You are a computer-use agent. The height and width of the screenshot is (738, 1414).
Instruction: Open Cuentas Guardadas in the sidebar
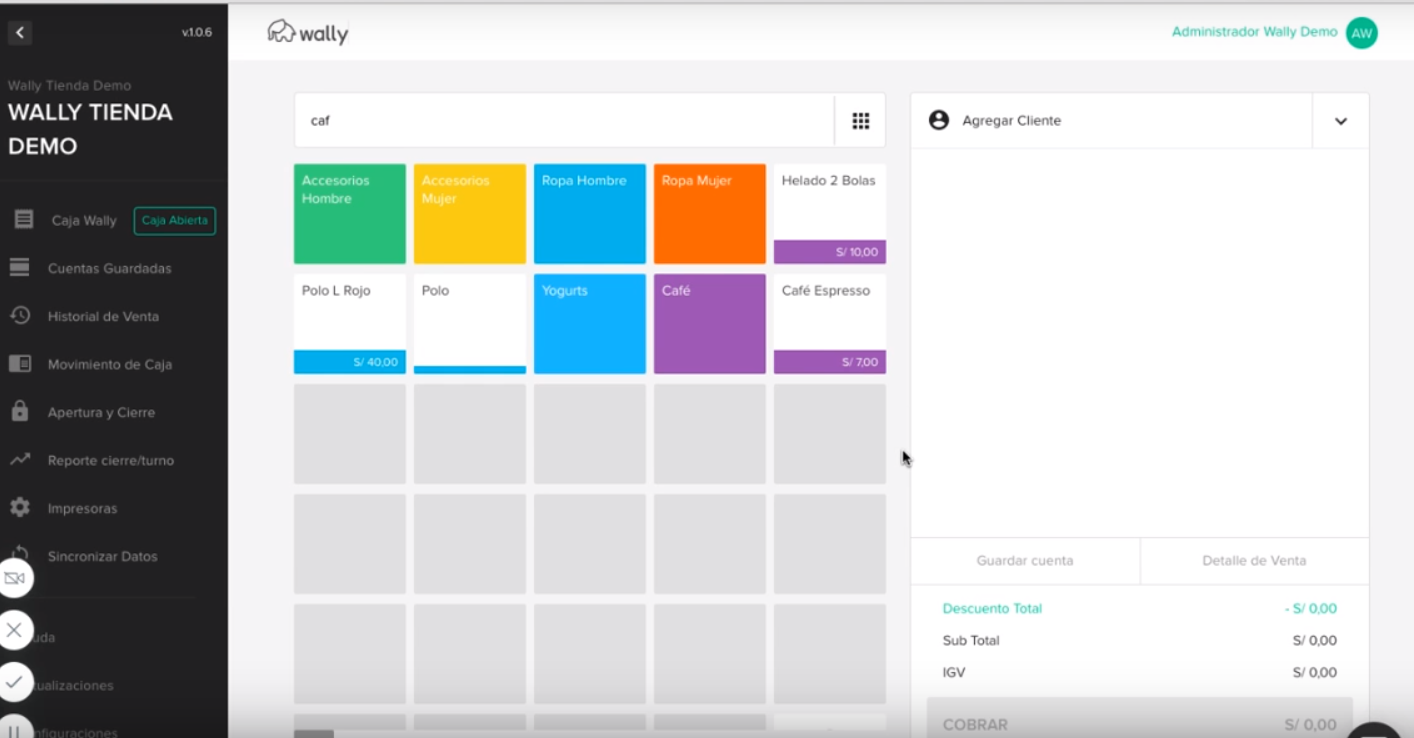[109, 268]
